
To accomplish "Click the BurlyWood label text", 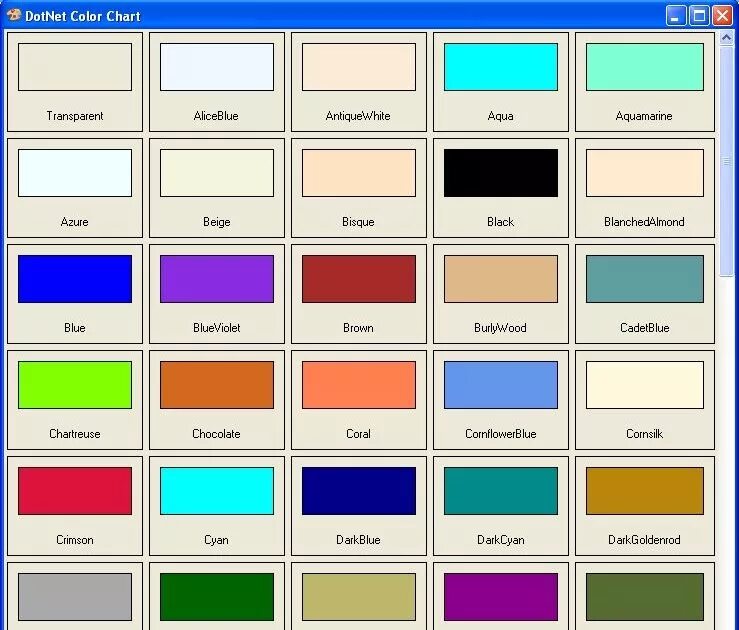I will [x=501, y=328].
